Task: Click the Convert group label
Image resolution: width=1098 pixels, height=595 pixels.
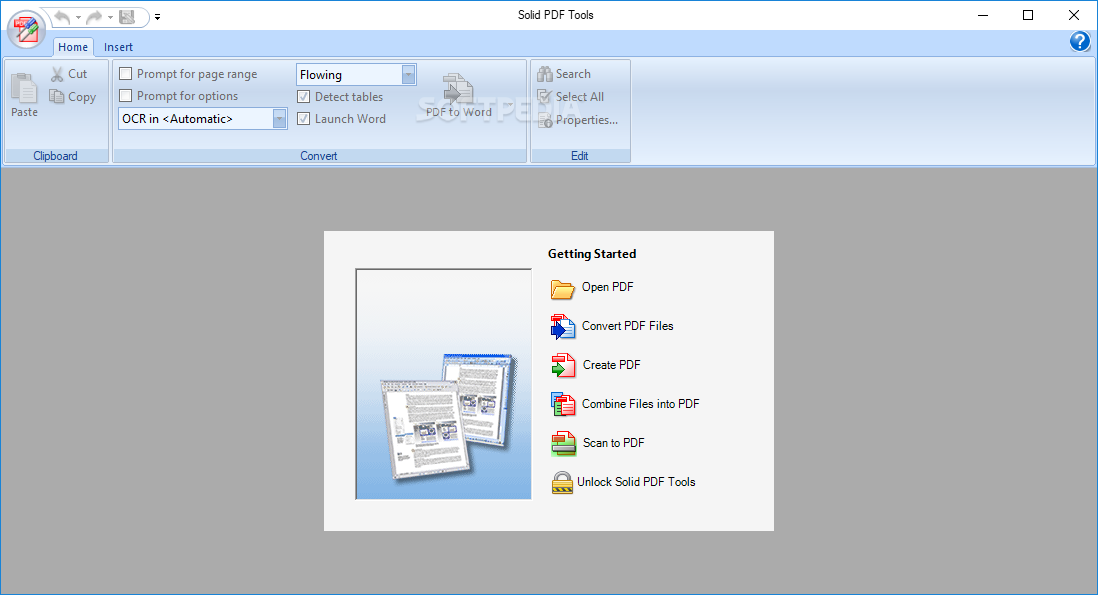Action: point(319,156)
